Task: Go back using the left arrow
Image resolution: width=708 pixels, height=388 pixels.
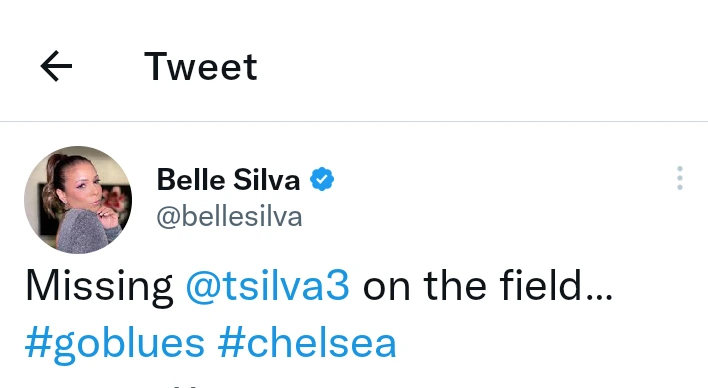Action: click(56, 66)
